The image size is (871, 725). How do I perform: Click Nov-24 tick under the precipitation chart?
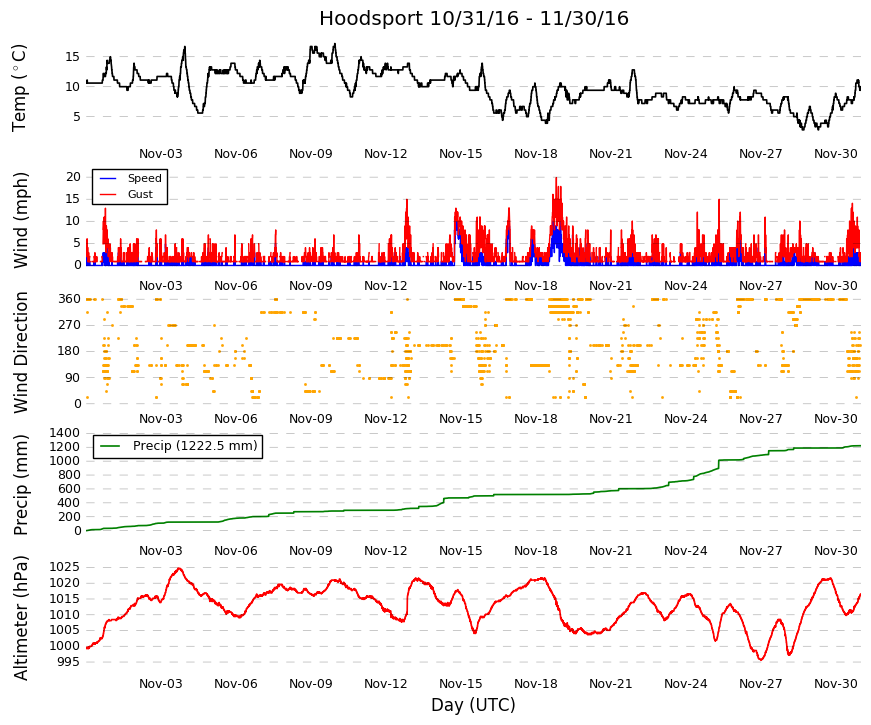(x=685, y=551)
